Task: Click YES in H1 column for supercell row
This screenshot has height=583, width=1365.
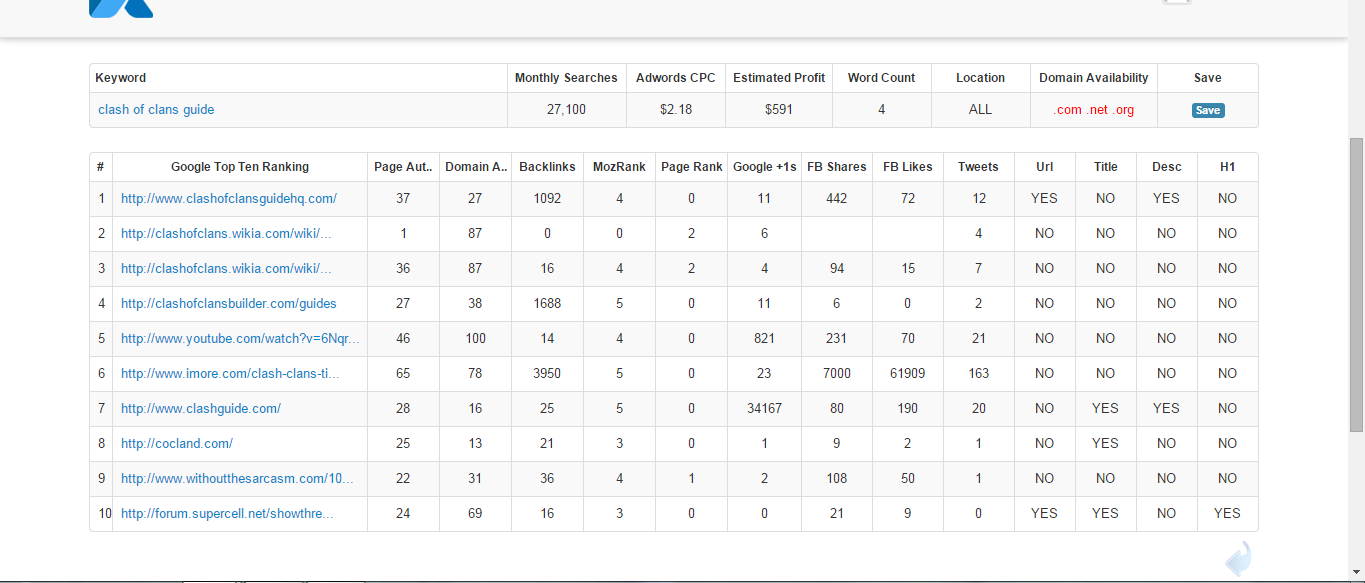Action: (1227, 513)
